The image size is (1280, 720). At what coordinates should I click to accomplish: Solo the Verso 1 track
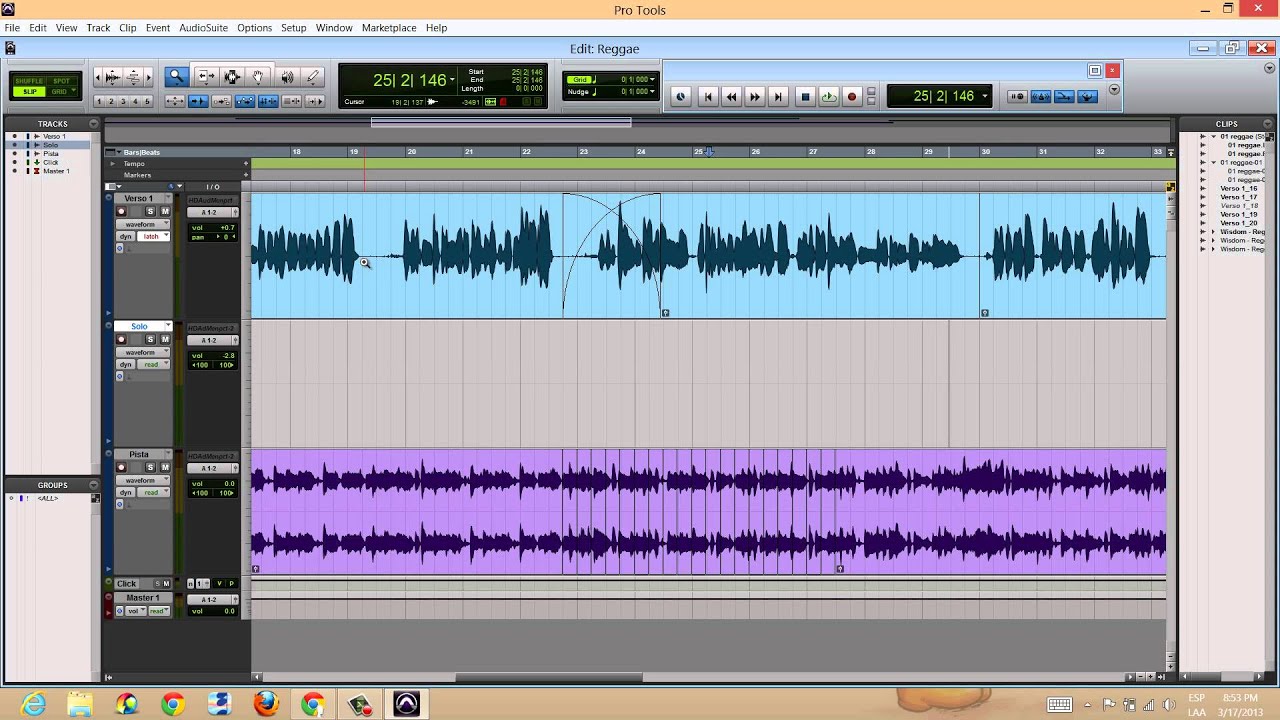point(151,211)
